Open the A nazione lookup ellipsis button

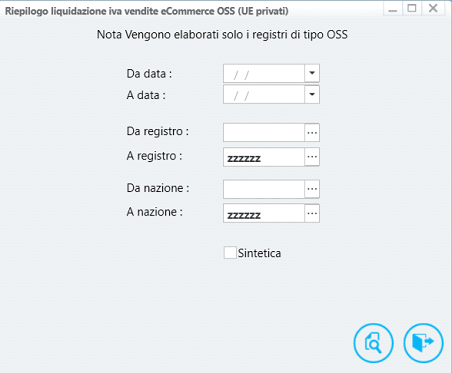pyautogui.click(x=312, y=213)
